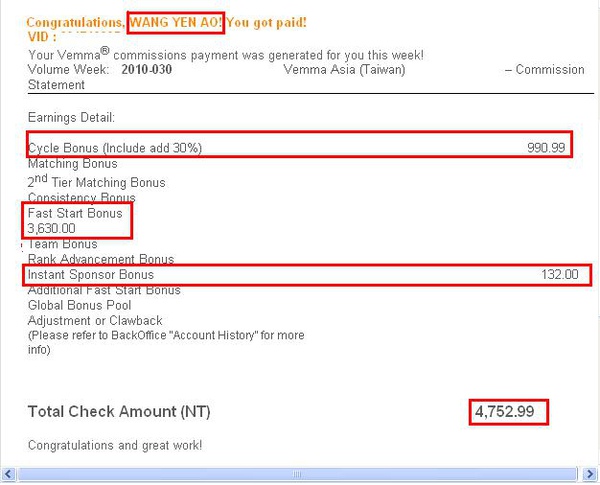Click the "Global Bonus Pool" row
The width and height of the screenshot is (600, 485).
coord(80,305)
